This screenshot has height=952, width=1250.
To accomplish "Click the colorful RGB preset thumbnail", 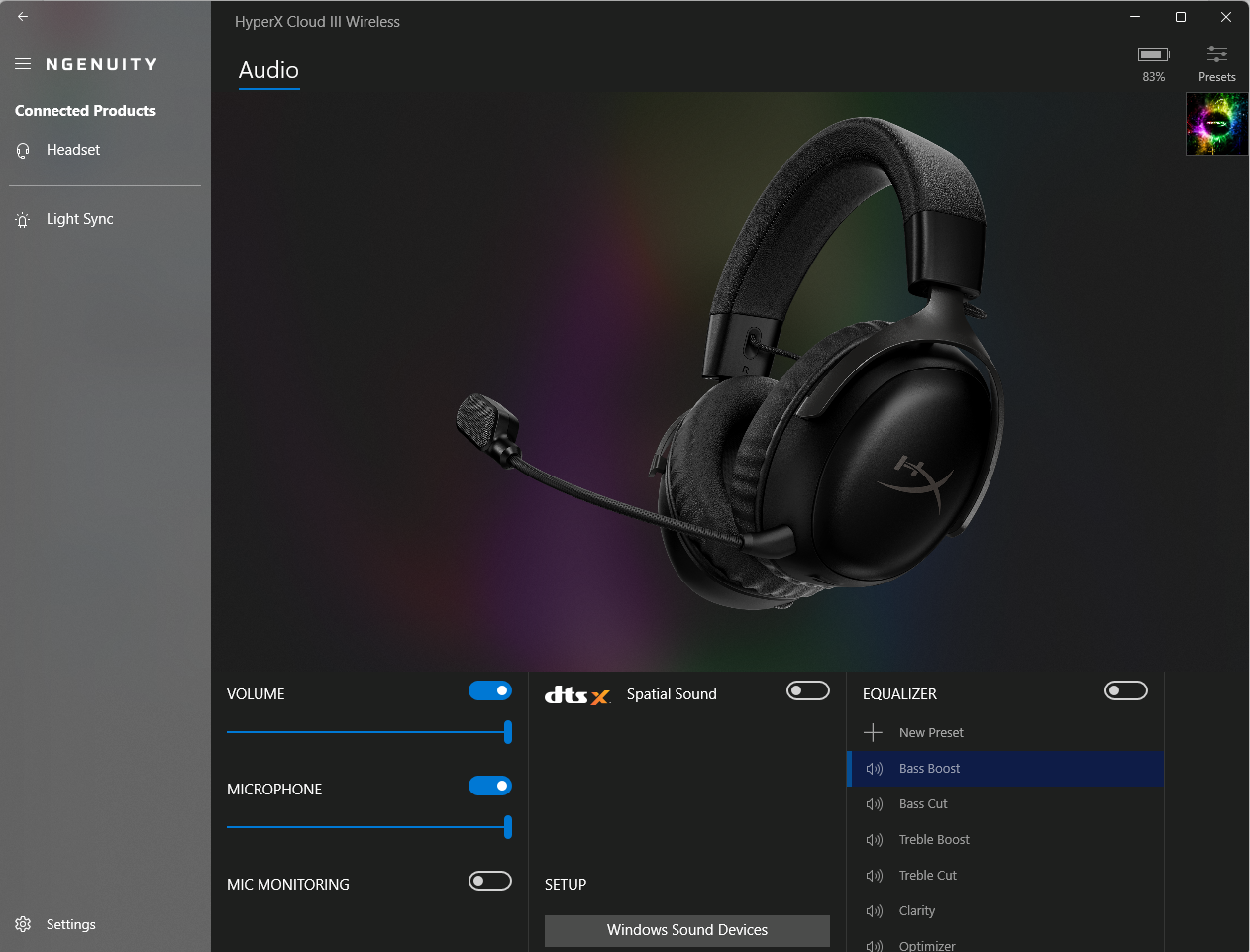I will tap(1217, 124).
